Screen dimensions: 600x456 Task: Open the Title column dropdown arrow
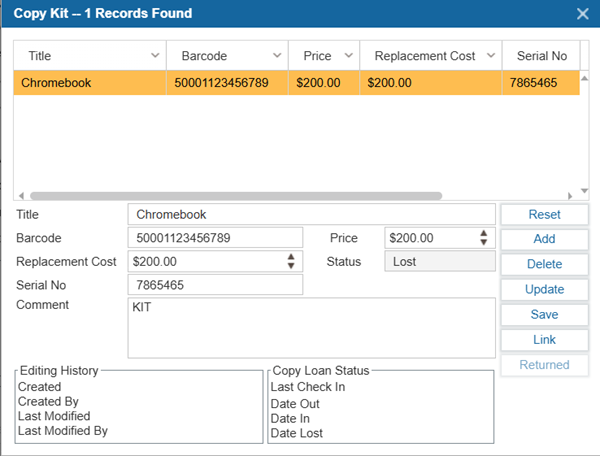155,56
